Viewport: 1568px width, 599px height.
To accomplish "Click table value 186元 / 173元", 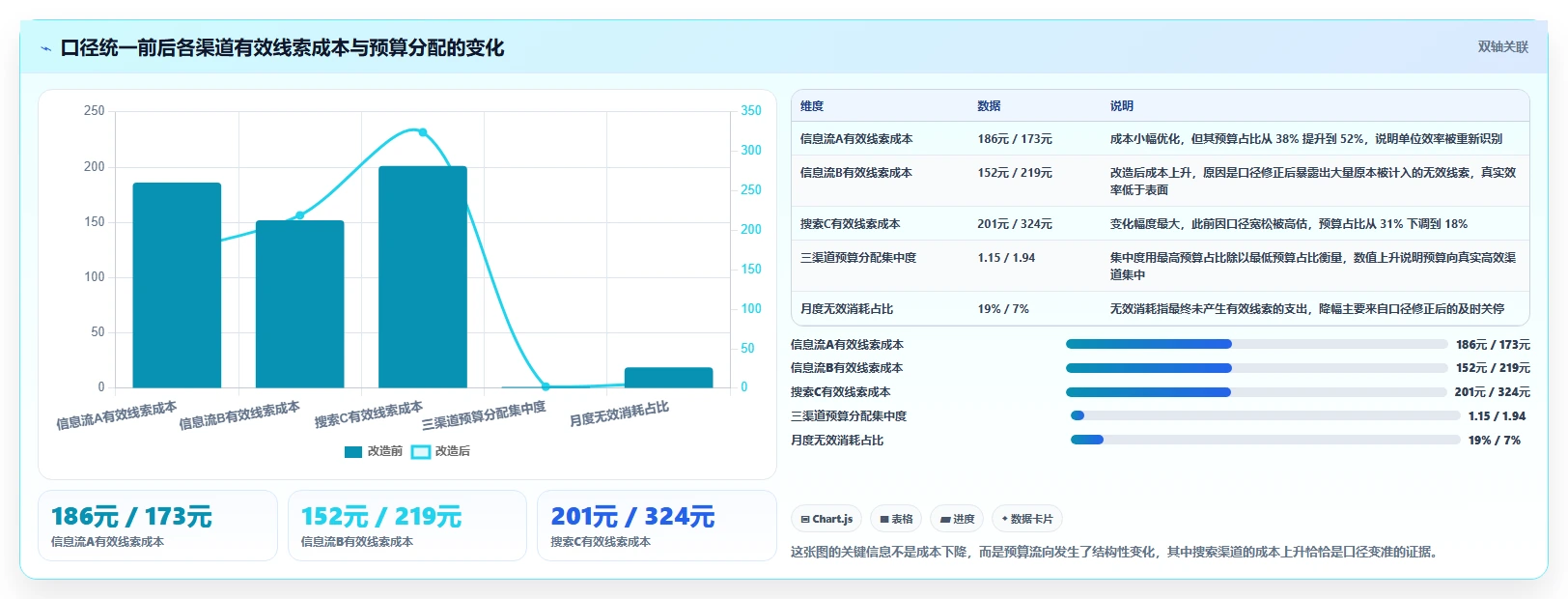I will [x=1015, y=139].
